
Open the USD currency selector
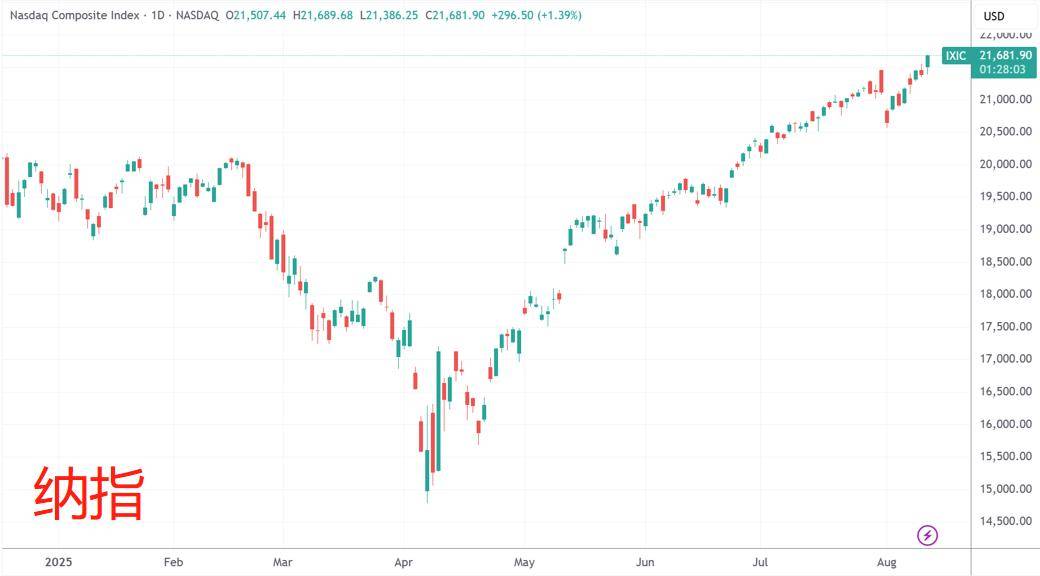tap(994, 16)
